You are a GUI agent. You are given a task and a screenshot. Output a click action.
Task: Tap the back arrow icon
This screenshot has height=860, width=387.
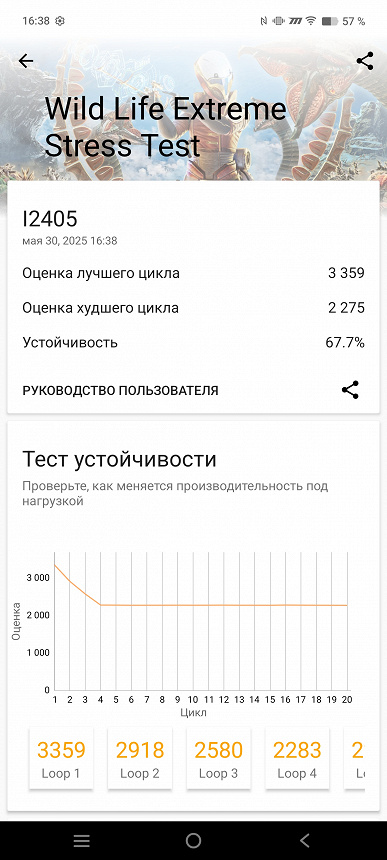click(26, 61)
